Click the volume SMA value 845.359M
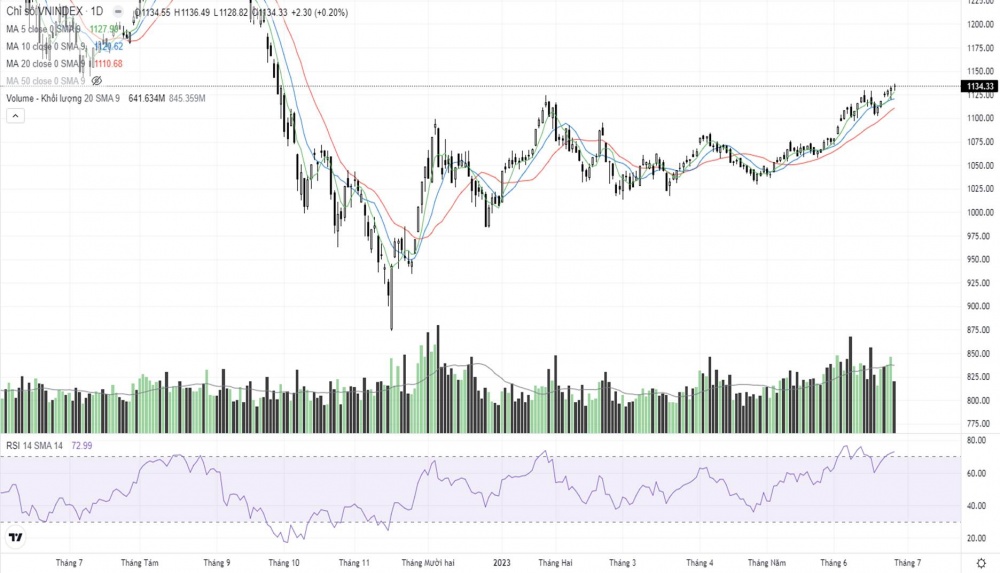This screenshot has height=573, width=1000. click(x=187, y=98)
